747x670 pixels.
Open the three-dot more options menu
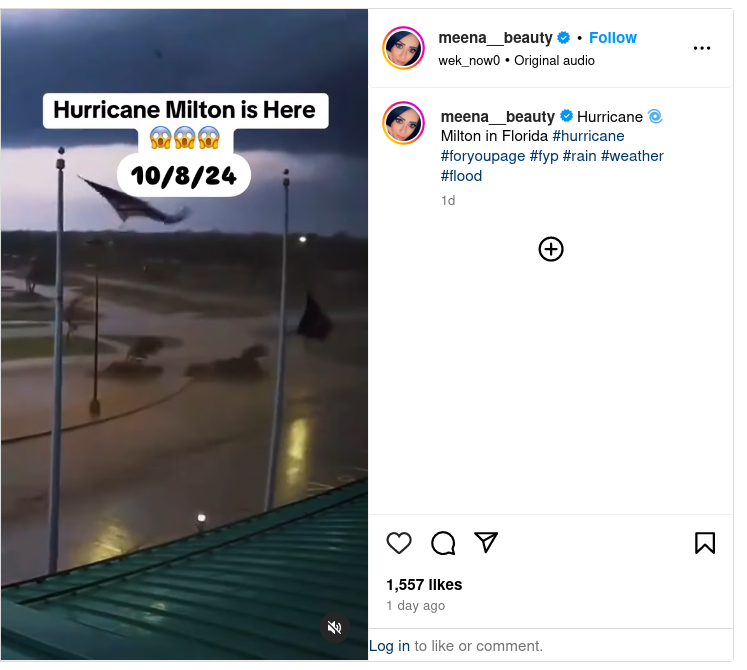coord(702,48)
